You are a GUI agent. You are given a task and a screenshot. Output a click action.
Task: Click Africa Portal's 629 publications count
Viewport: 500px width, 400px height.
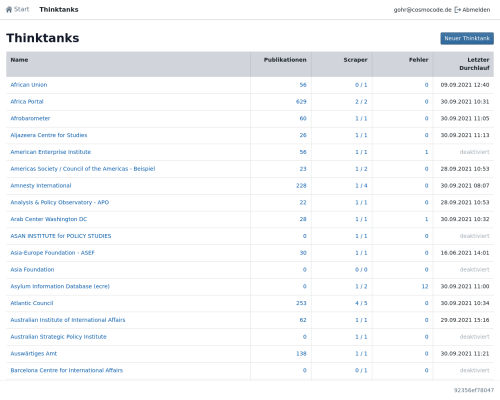(x=301, y=101)
